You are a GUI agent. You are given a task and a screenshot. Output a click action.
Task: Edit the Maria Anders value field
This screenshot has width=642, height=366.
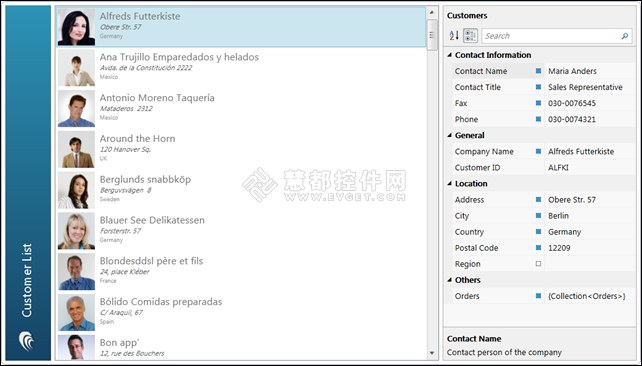coord(590,71)
